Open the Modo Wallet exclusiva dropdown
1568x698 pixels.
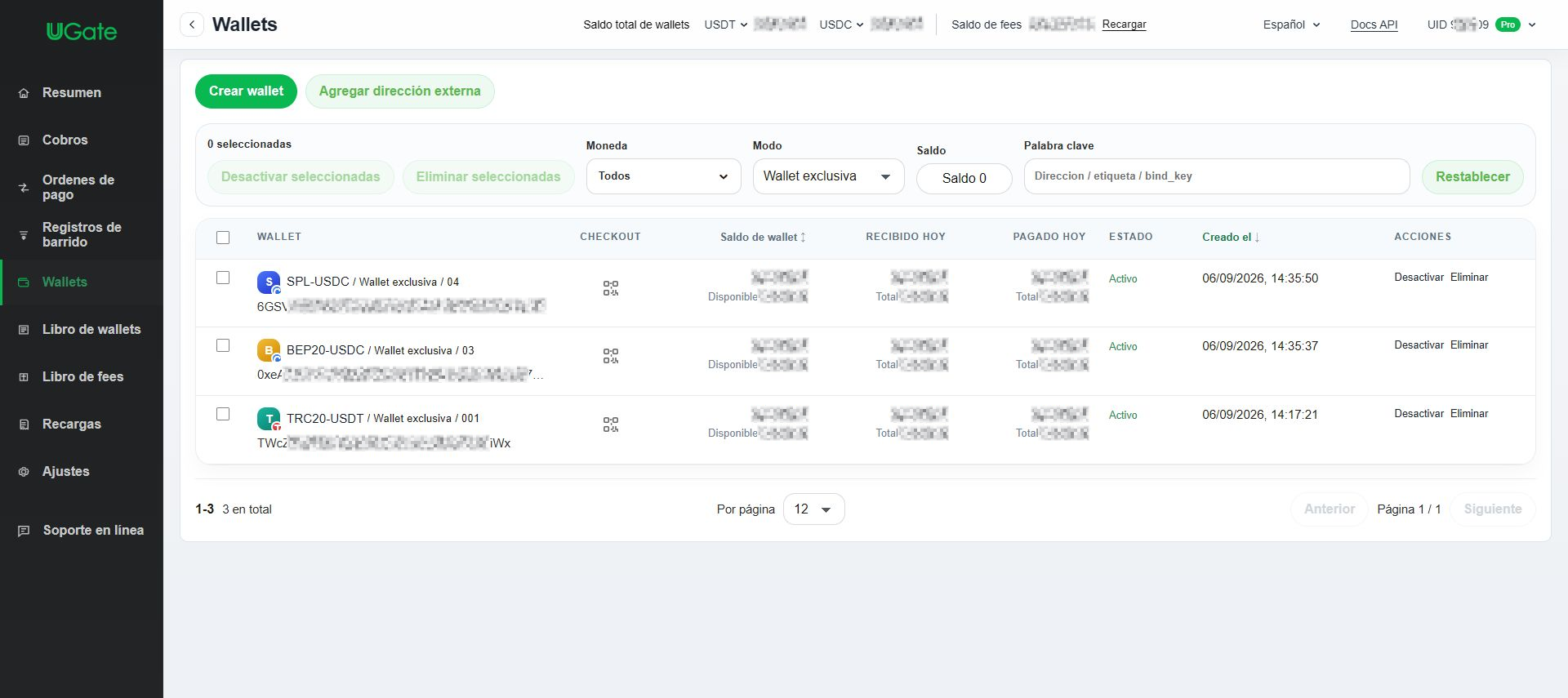tap(828, 176)
